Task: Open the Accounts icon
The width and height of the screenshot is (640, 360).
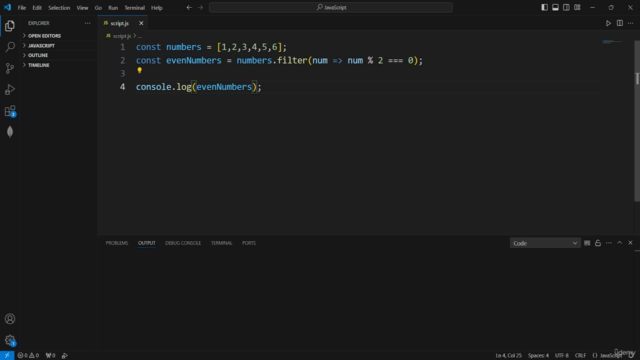Action: coord(10,319)
